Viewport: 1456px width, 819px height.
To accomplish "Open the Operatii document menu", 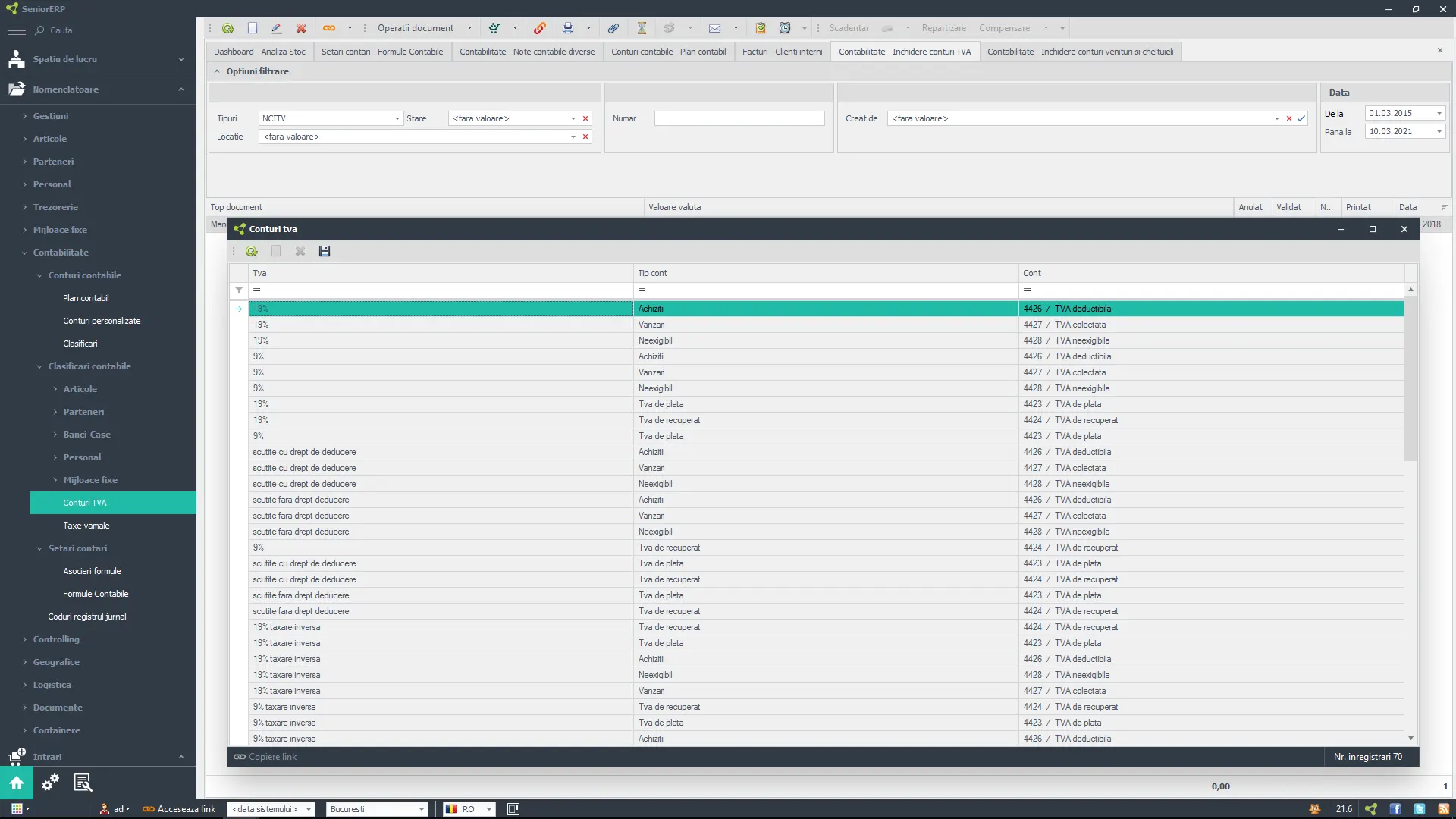I will [x=423, y=28].
